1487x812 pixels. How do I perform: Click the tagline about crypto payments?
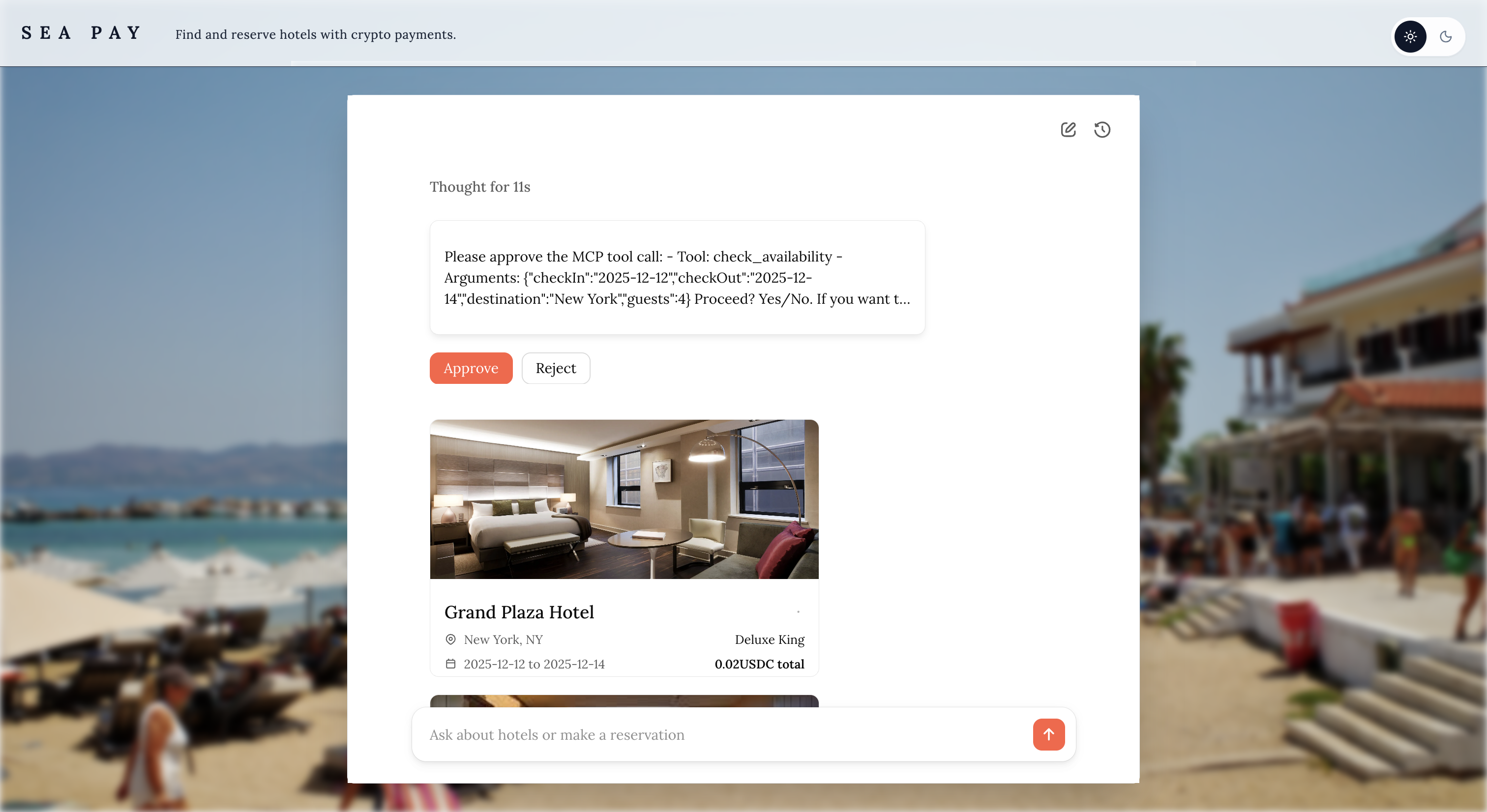[x=315, y=34]
